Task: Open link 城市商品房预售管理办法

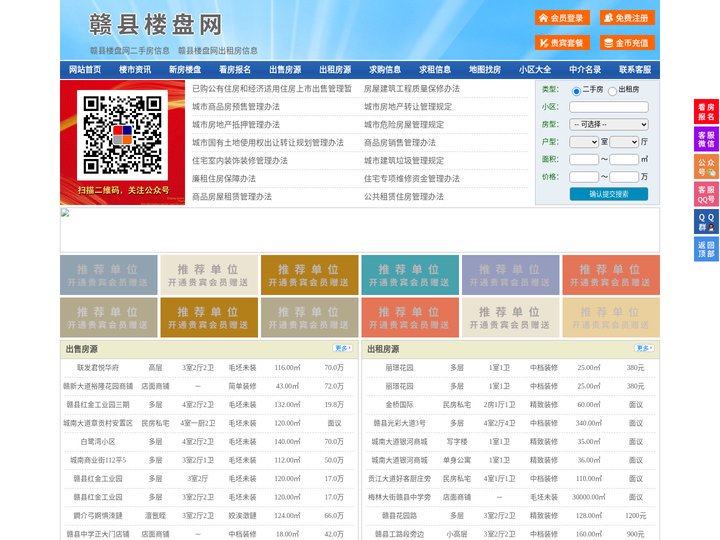Action: pyautogui.click(x=236, y=107)
